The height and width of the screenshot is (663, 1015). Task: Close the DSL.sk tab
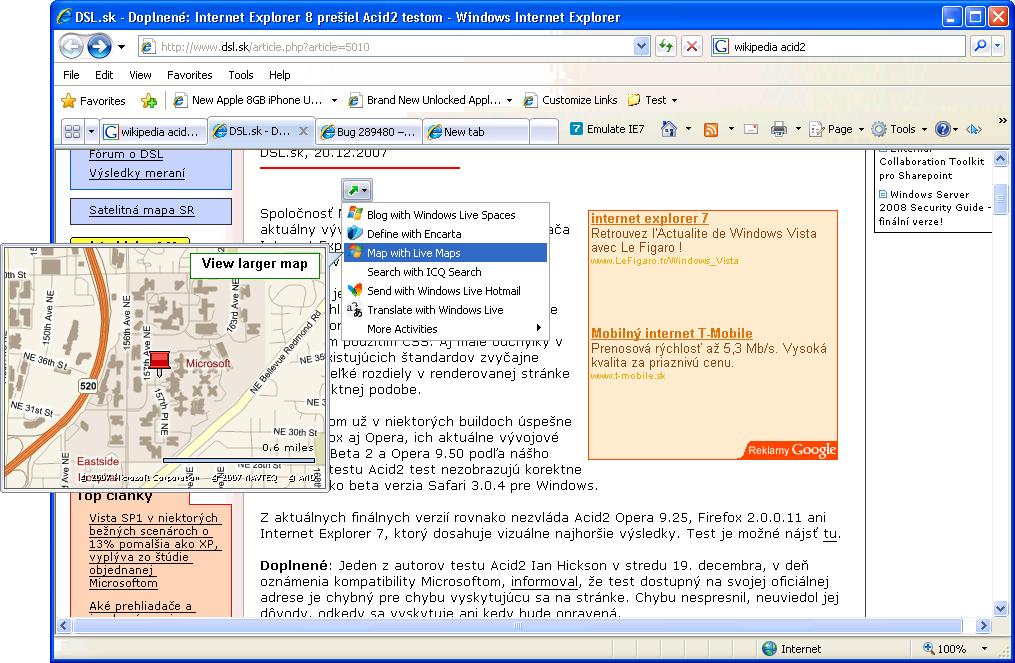pos(303,131)
